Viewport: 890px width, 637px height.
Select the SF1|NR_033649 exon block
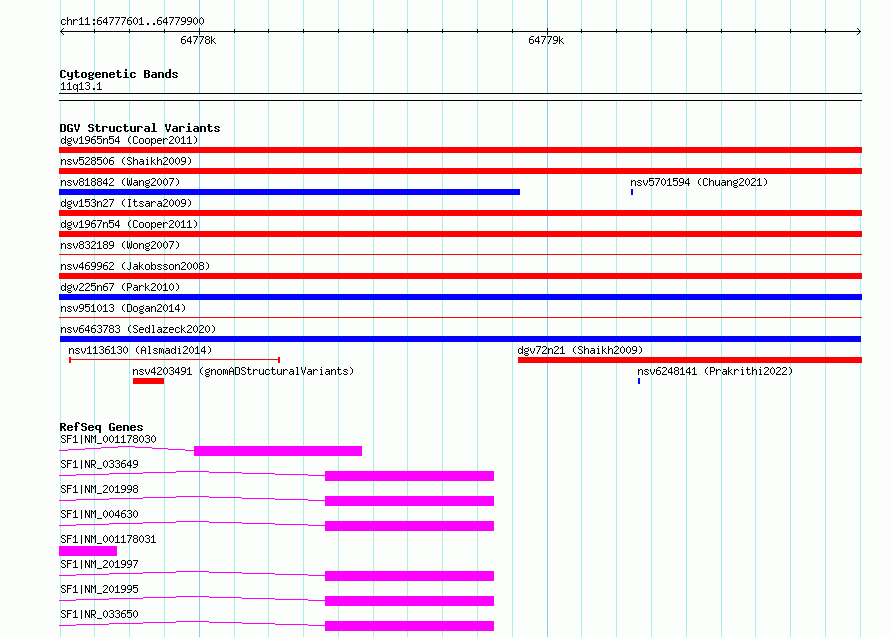coord(409,476)
